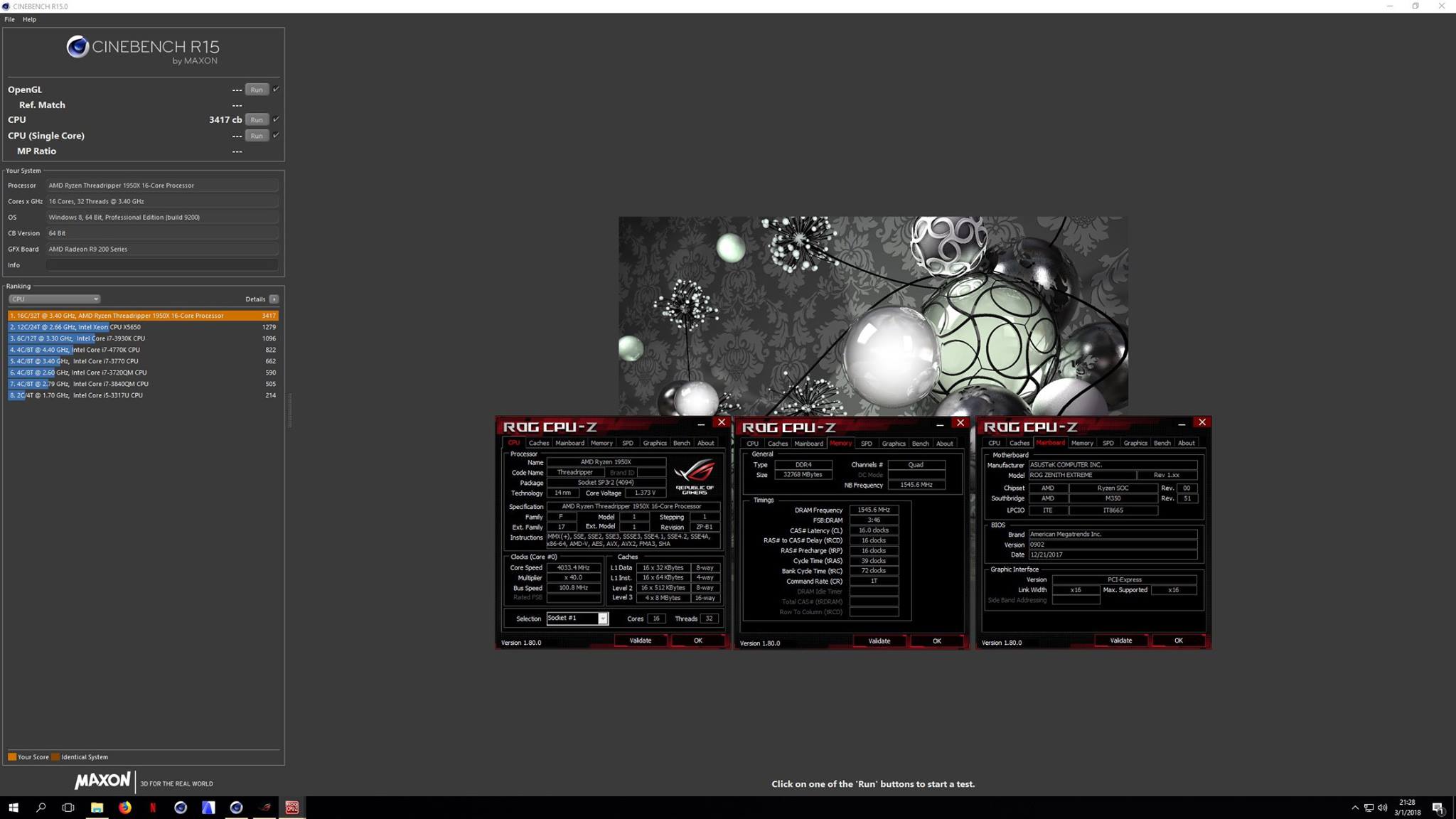1456x819 pixels.
Task: Click OK in the Mainboard CPU-Z window
Action: 1179,641
